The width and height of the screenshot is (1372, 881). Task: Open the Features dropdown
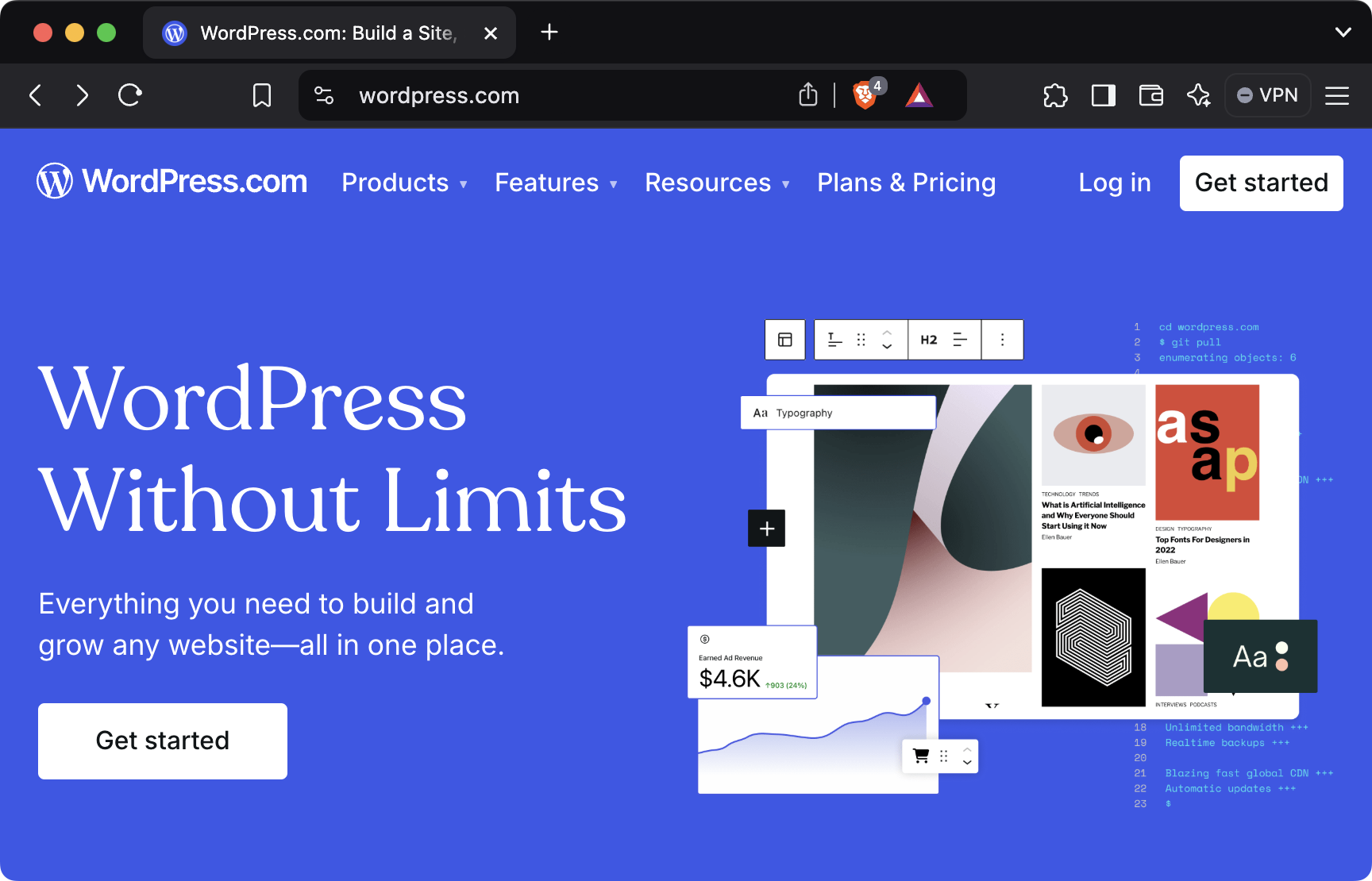[555, 183]
